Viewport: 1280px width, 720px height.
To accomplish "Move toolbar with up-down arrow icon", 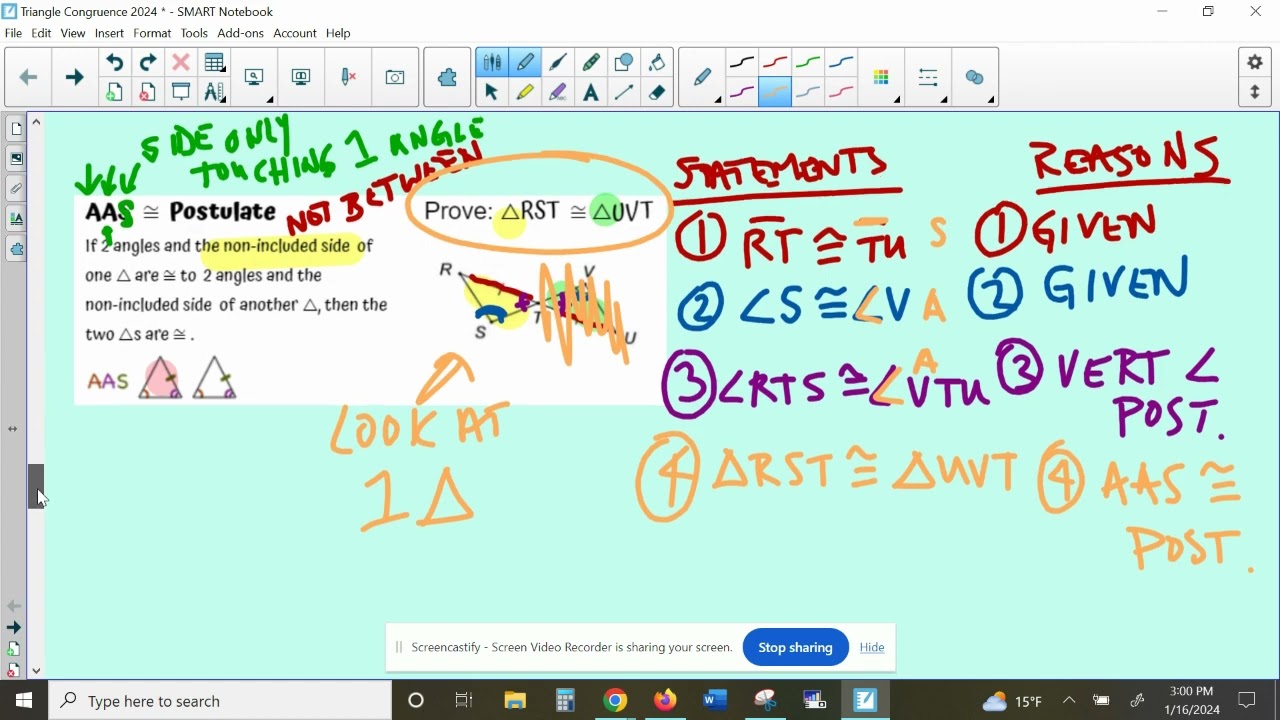I will [1255, 92].
